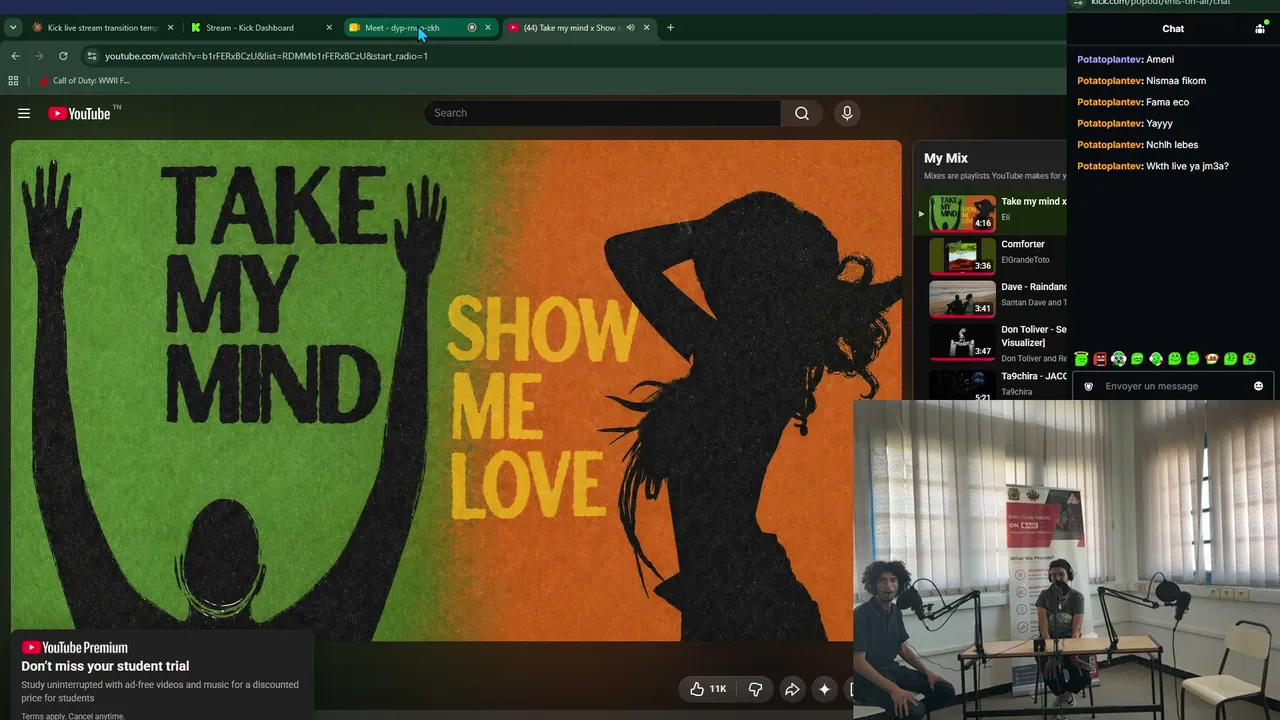This screenshot has width=1280, height=720.
Task: Like the video with thumbs-up button
Action: click(710, 689)
